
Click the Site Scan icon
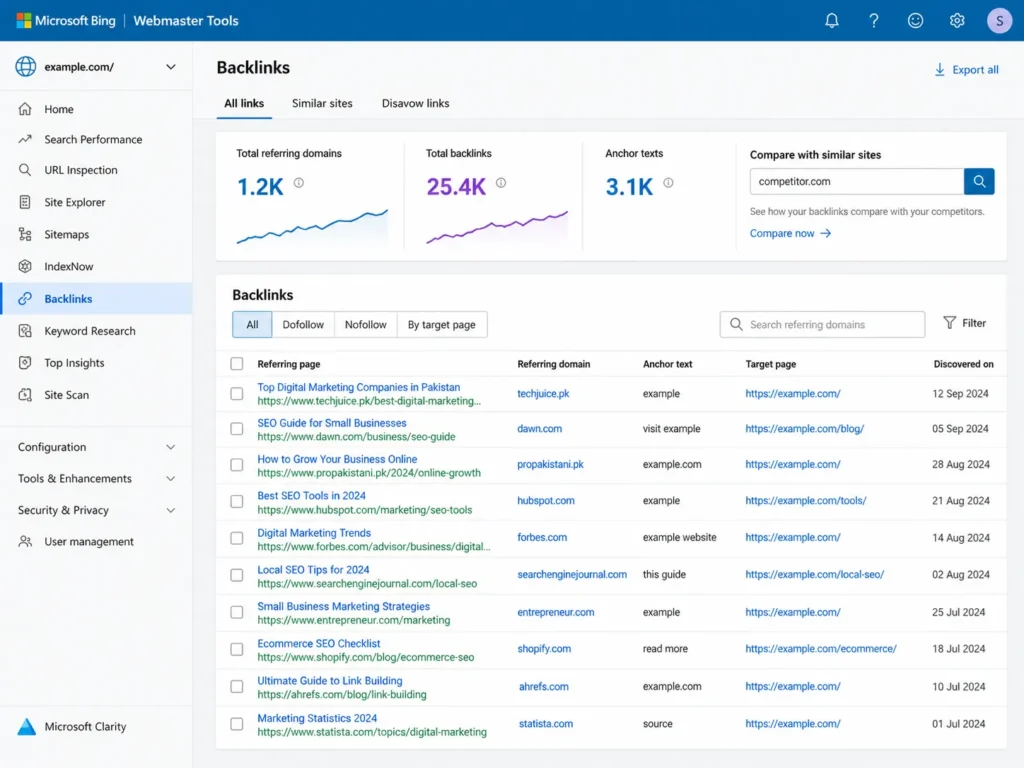tap(25, 394)
